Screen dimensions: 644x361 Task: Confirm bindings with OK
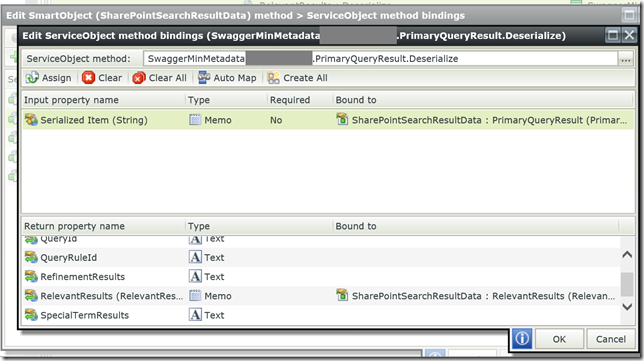point(559,339)
